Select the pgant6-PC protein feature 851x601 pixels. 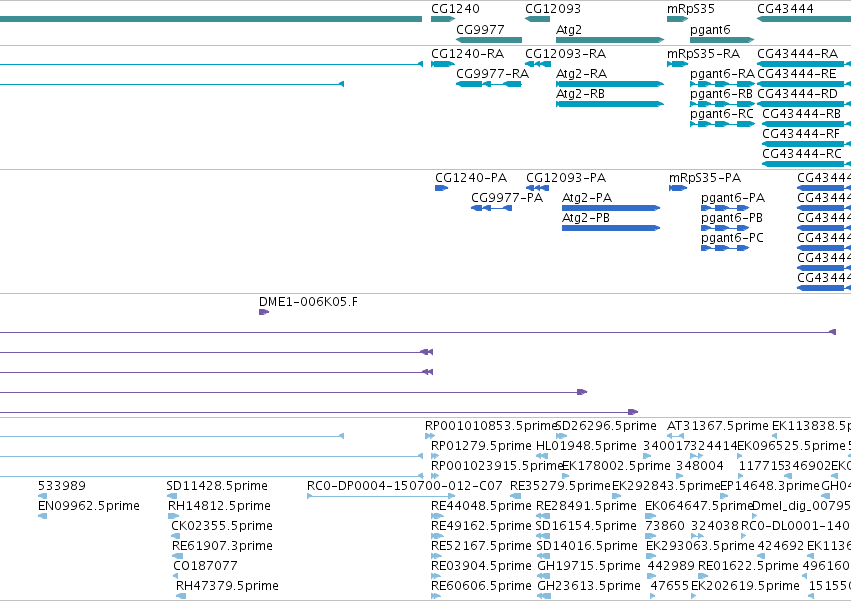point(725,249)
